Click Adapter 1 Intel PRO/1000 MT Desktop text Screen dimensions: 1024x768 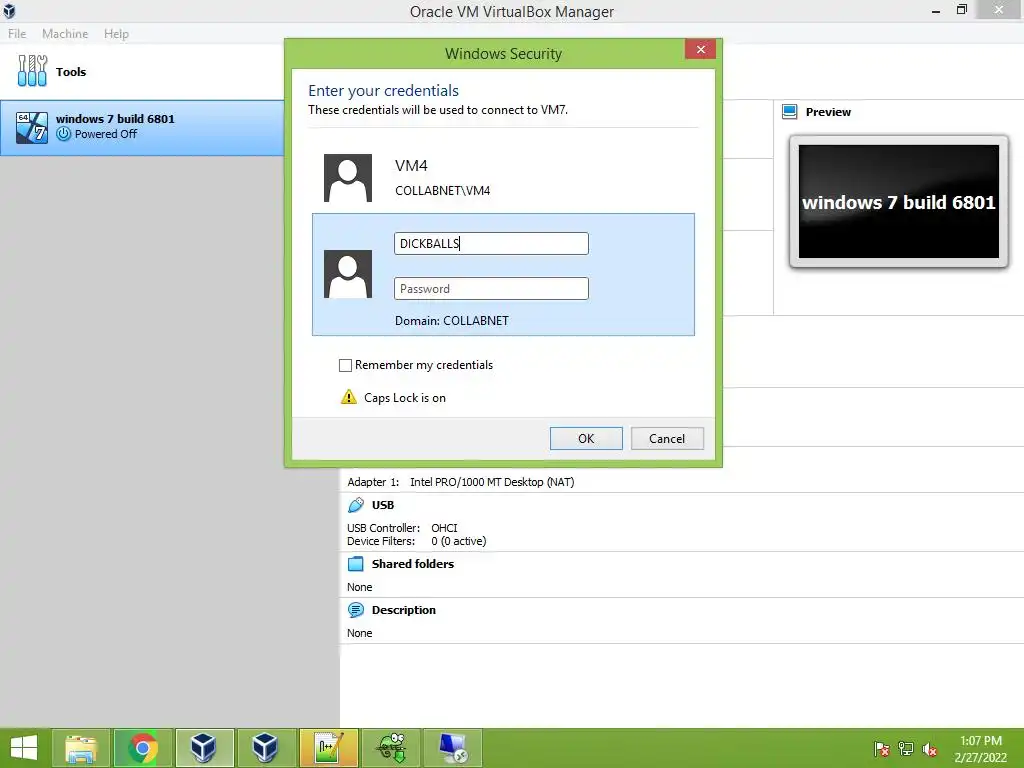[x=460, y=482]
